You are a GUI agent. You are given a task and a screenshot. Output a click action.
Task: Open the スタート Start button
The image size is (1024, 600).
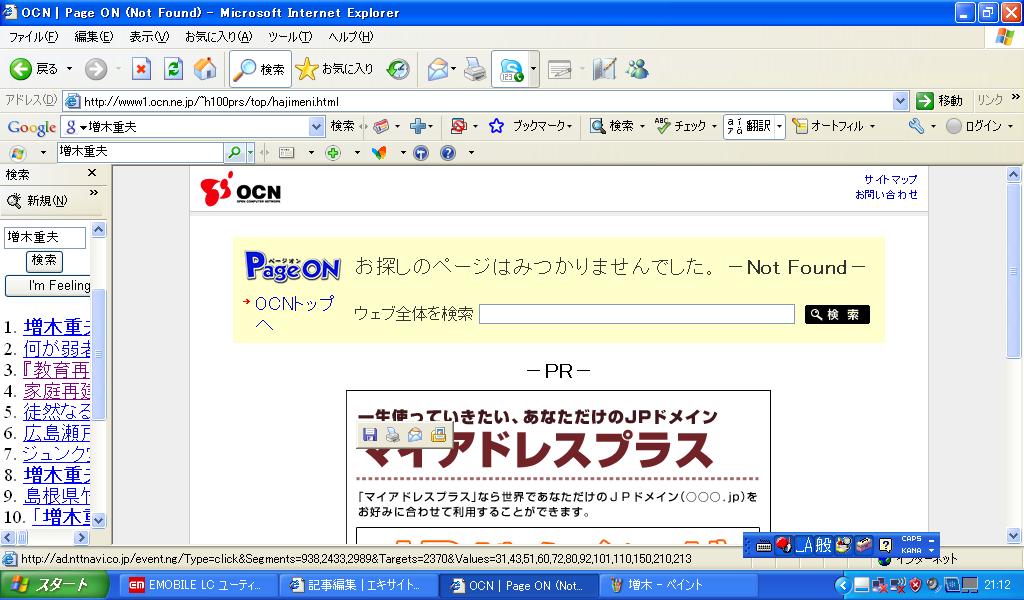(x=54, y=585)
